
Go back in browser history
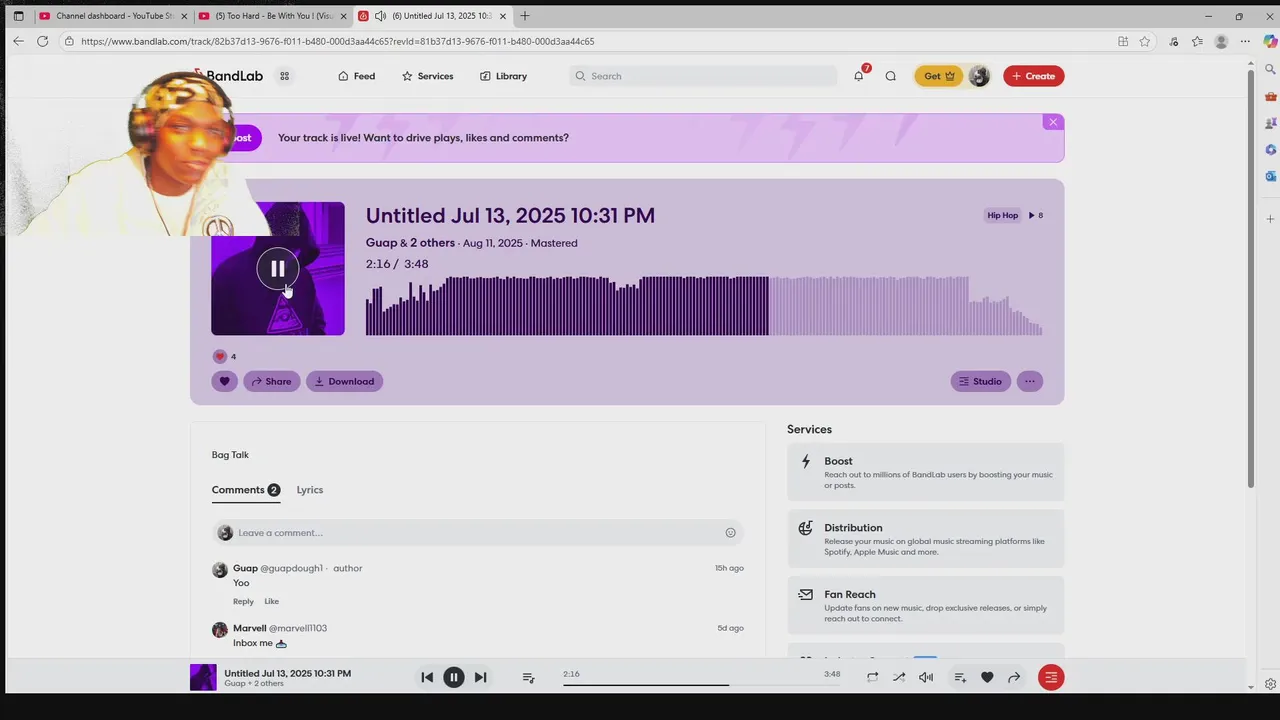click(x=18, y=41)
